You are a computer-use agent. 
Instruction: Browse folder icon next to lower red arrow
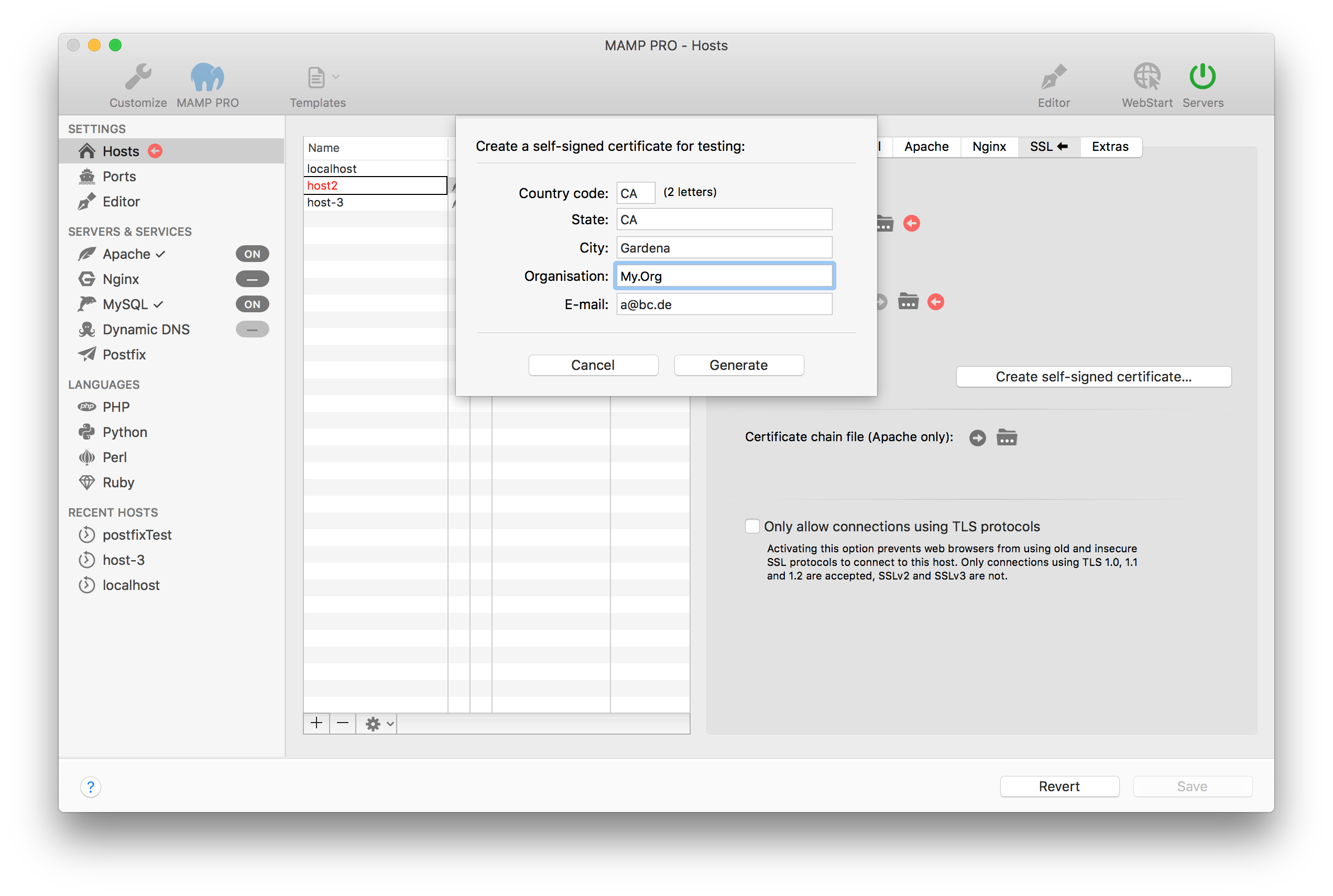pos(908,301)
